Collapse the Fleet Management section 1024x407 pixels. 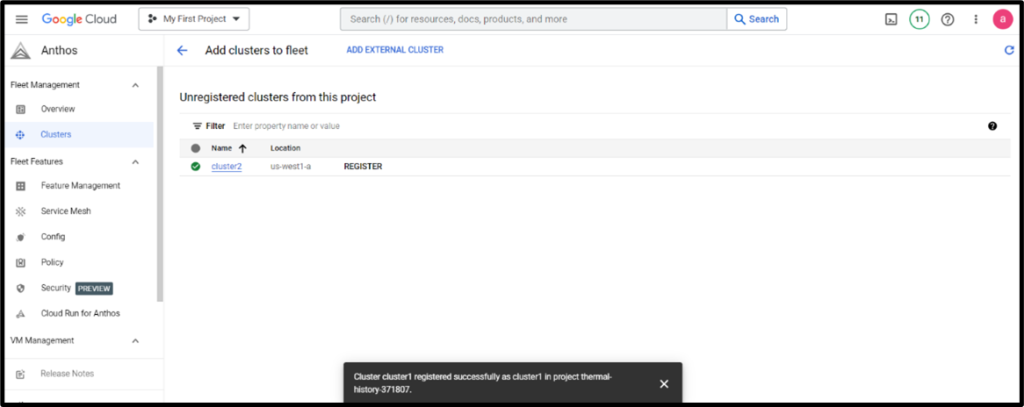pos(136,85)
